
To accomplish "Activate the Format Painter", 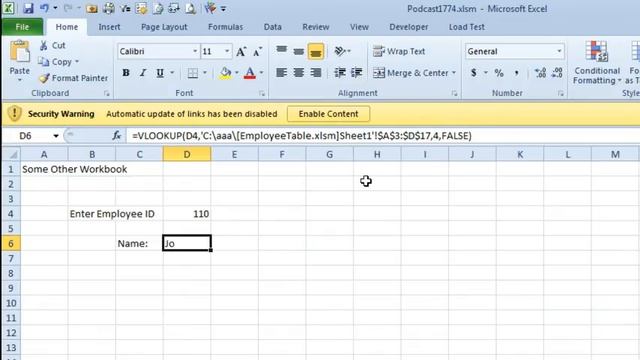I will 73,78.
